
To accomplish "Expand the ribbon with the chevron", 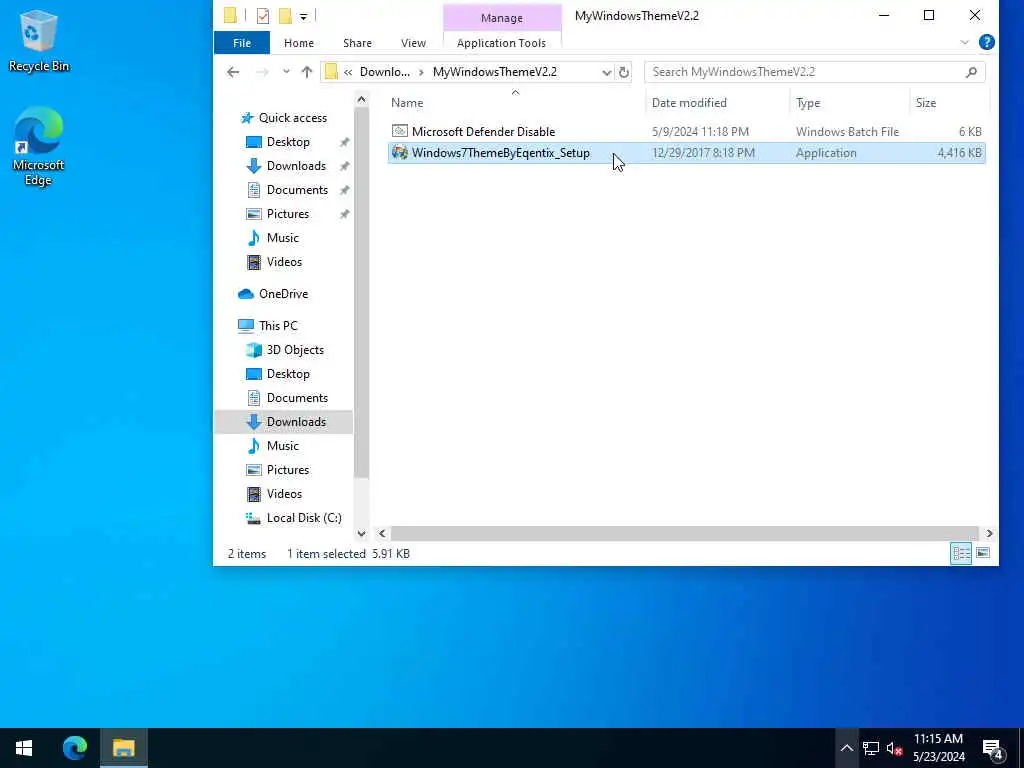I will [x=965, y=42].
